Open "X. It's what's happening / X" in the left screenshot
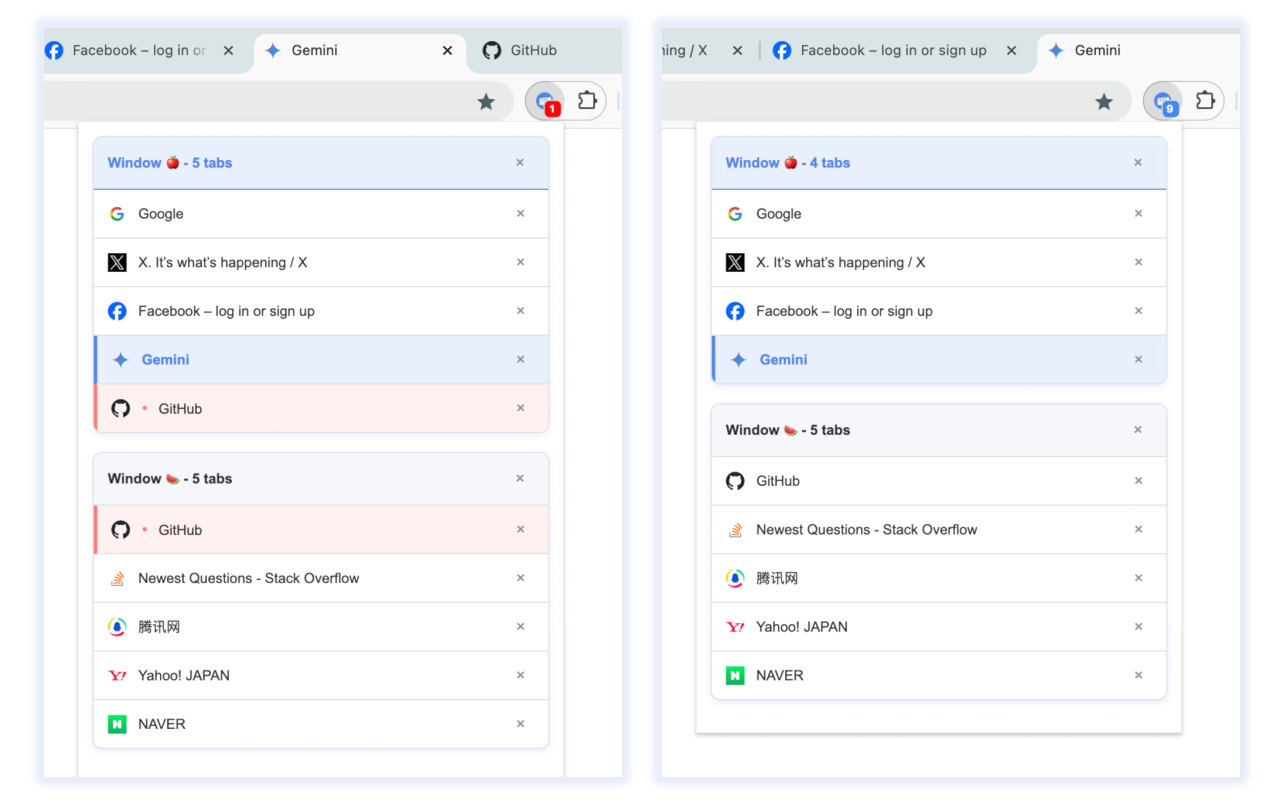Screen dimensions: 1280x800 point(321,262)
